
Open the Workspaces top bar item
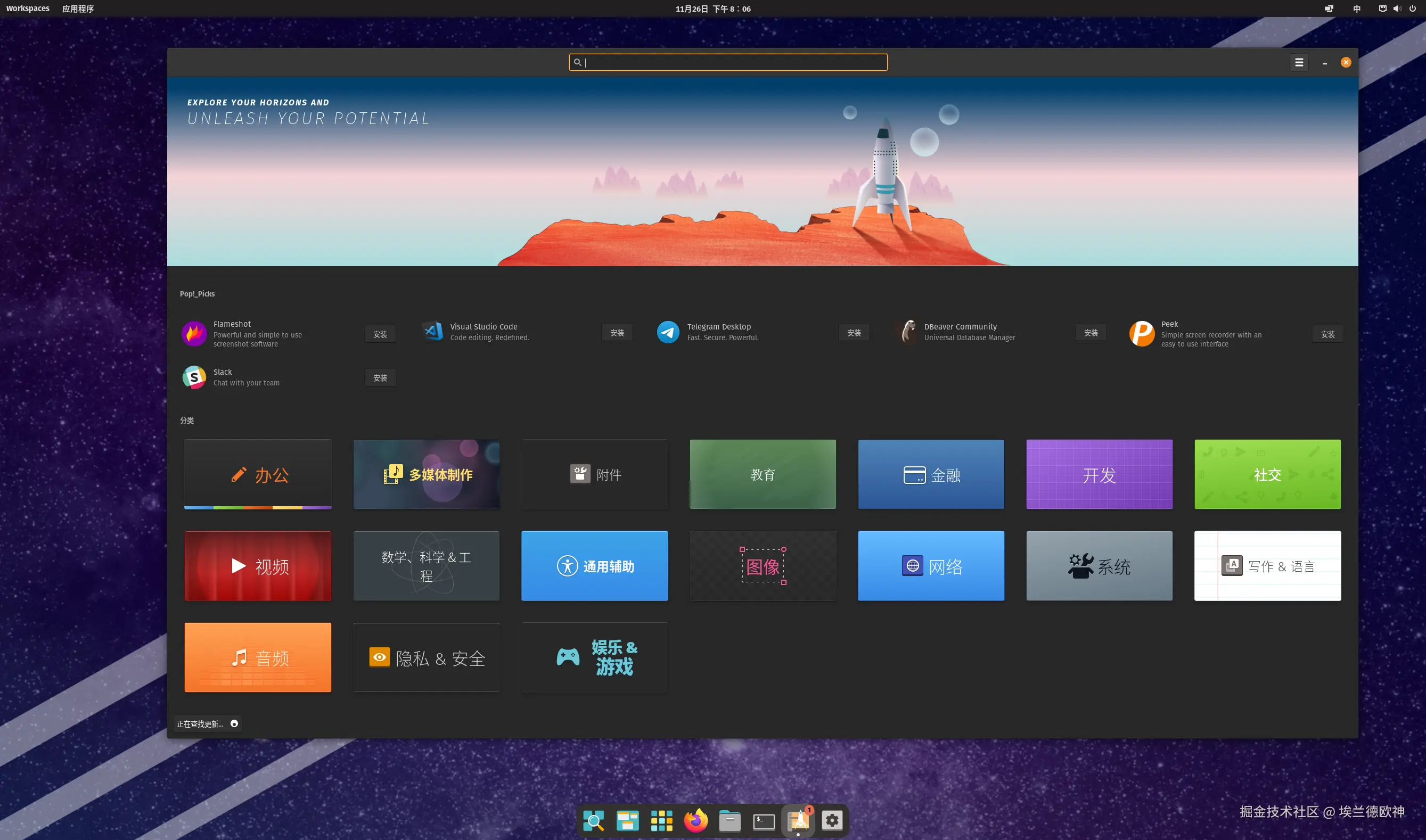[x=28, y=9]
